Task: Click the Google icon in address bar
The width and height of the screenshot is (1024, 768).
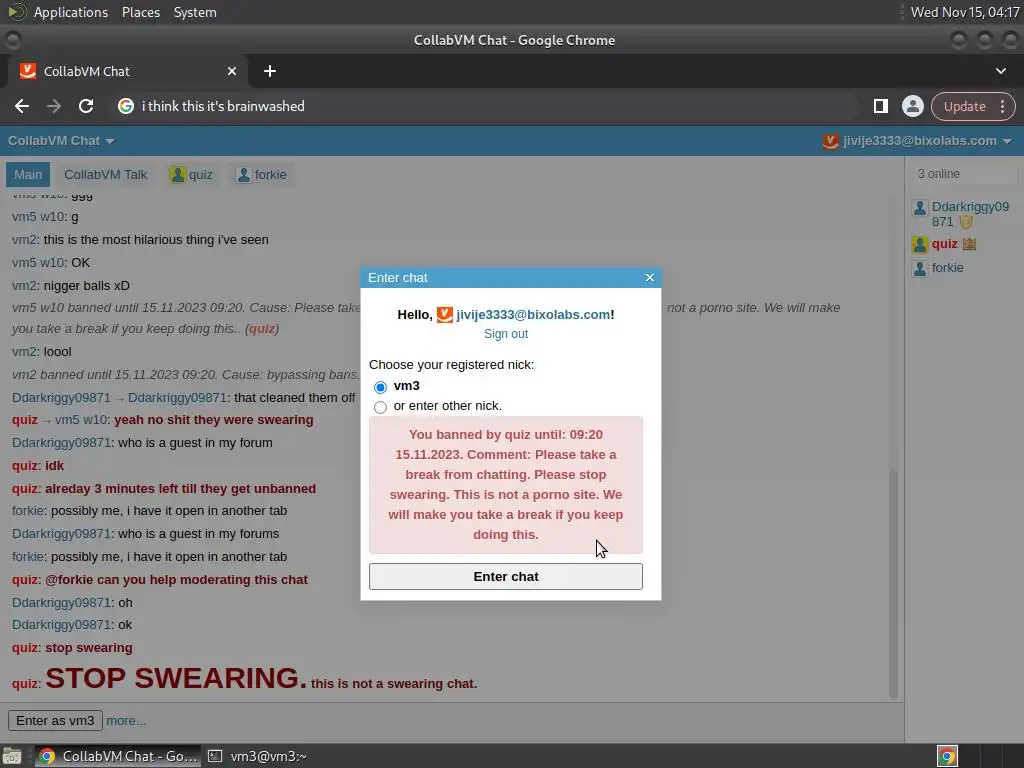Action: coord(125,106)
